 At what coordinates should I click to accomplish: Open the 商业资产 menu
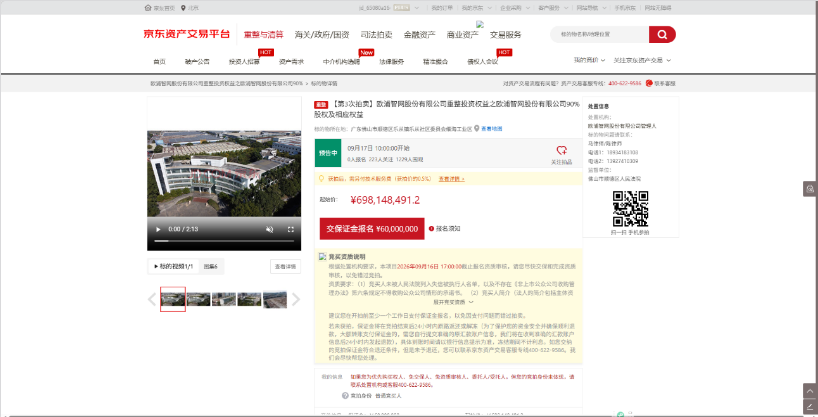462,34
